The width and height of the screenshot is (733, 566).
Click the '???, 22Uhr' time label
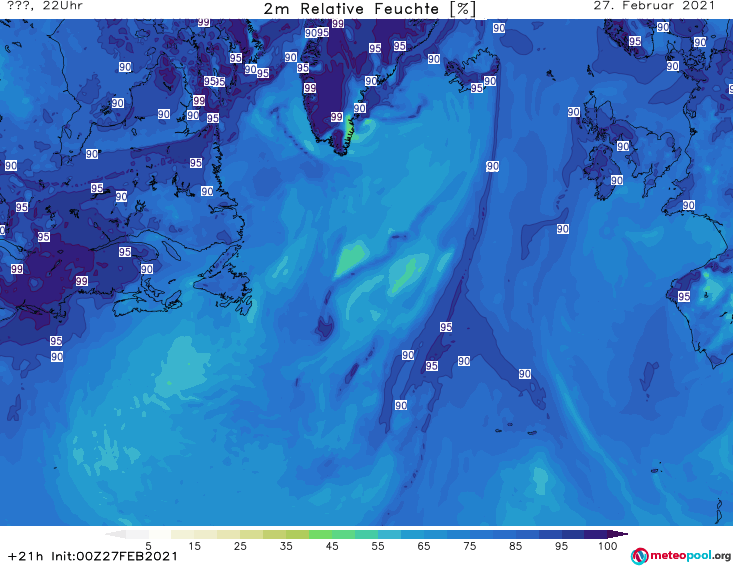tap(45, 6)
